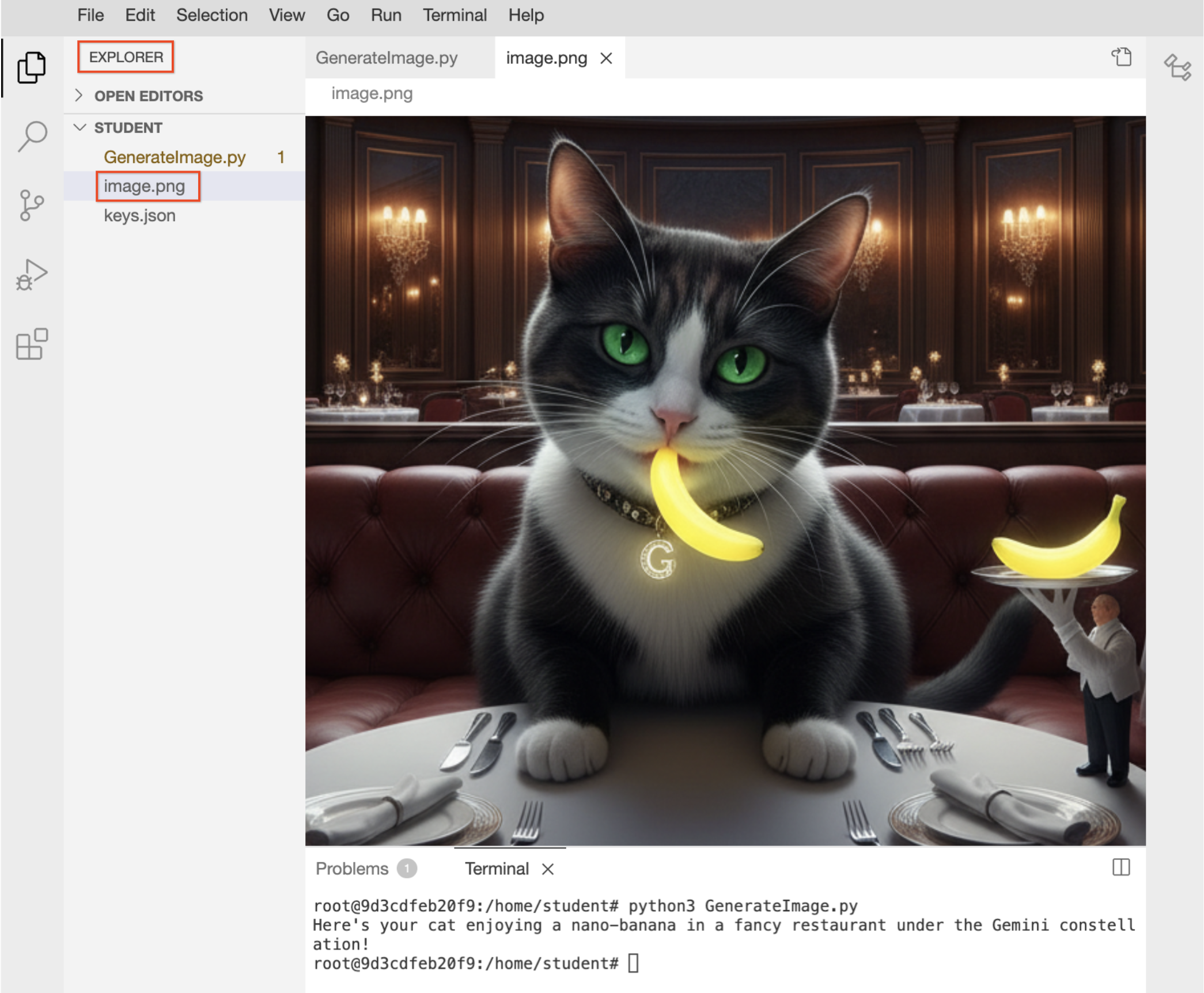
Task: Click the far-right sidebar outline icon
Action: click(1176, 67)
